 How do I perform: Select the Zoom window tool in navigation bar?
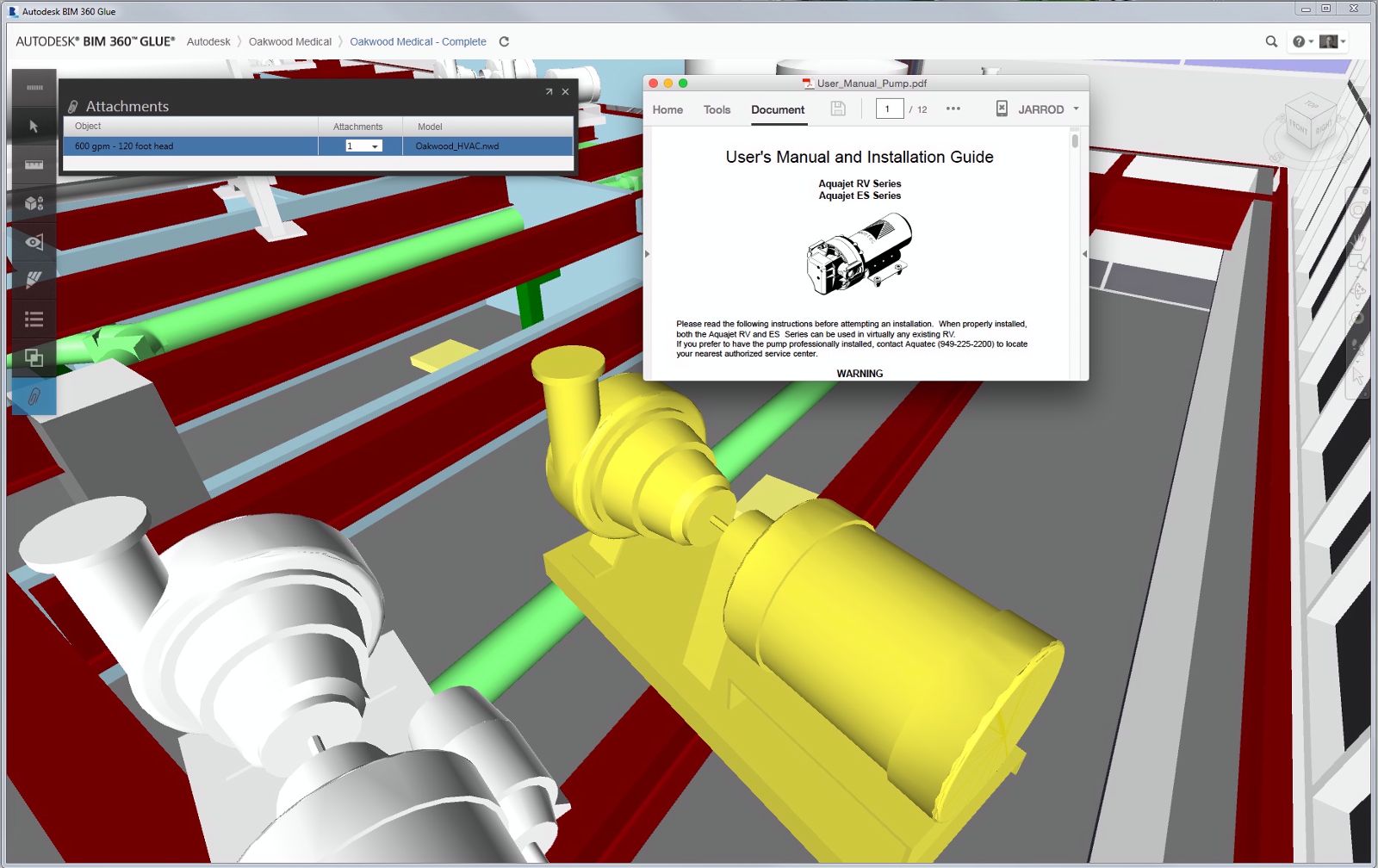1358,263
